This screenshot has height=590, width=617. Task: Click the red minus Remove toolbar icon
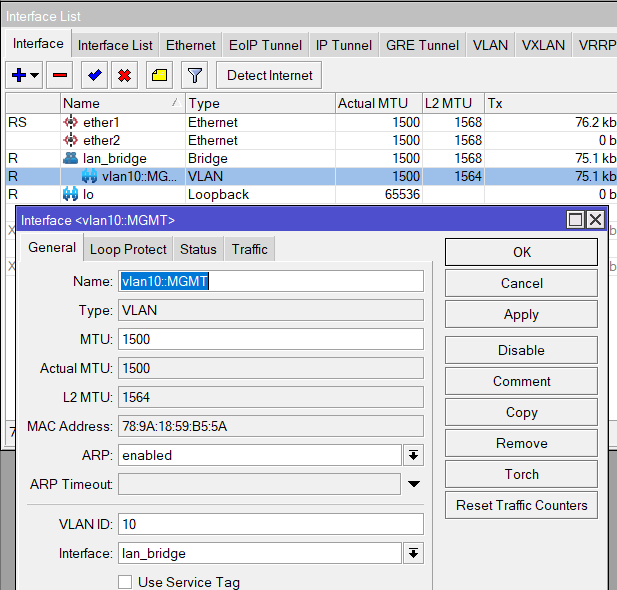pos(59,75)
